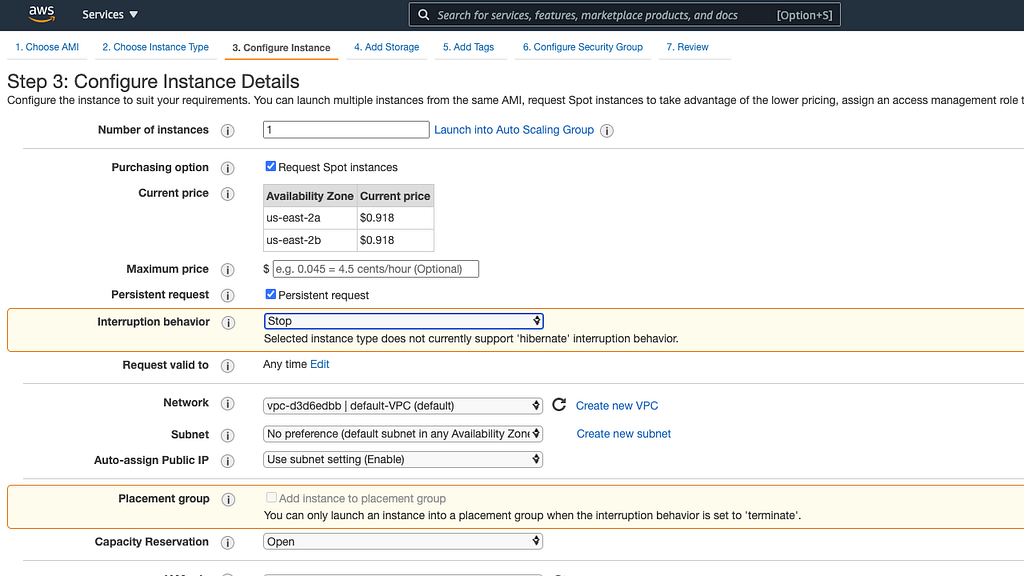Show info for Number of instances
This screenshot has height=576, width=1024.
[x=227, y=131]
